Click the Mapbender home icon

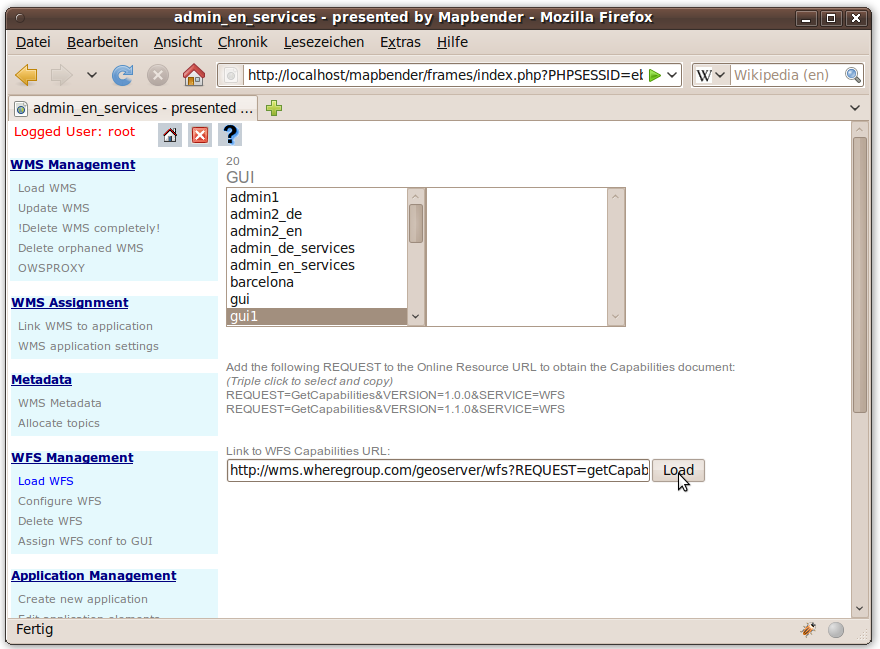(169, 135)
